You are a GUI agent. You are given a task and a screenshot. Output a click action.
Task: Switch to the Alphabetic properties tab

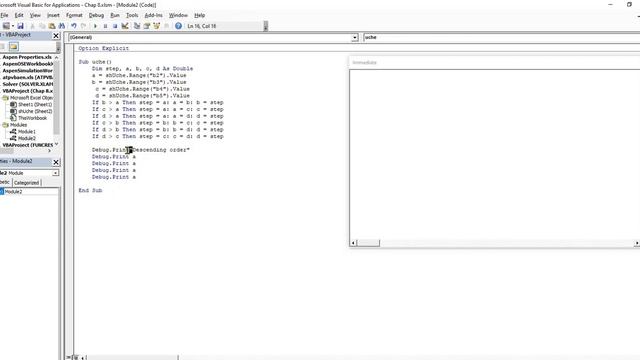click(x=5, y=182)
